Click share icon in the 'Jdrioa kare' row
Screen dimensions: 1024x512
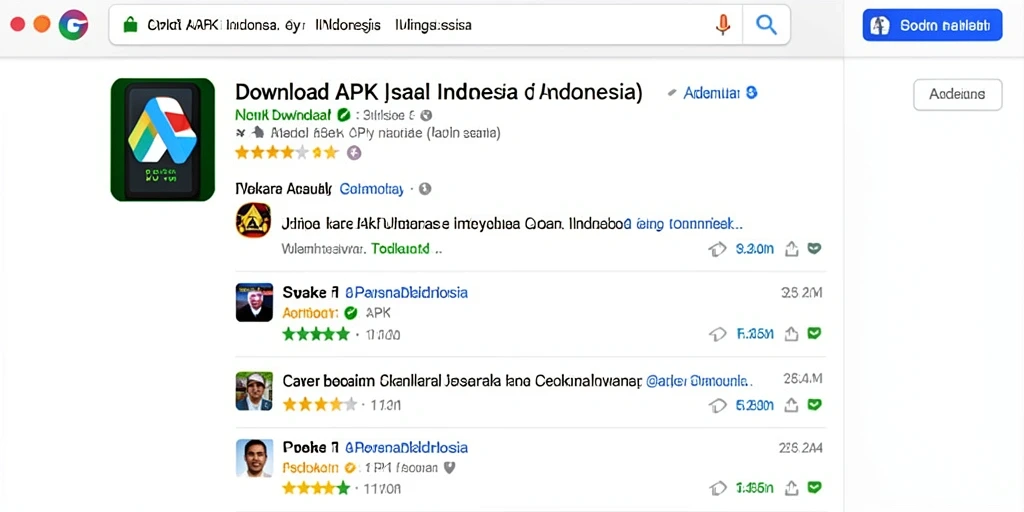tap(792, 249)
